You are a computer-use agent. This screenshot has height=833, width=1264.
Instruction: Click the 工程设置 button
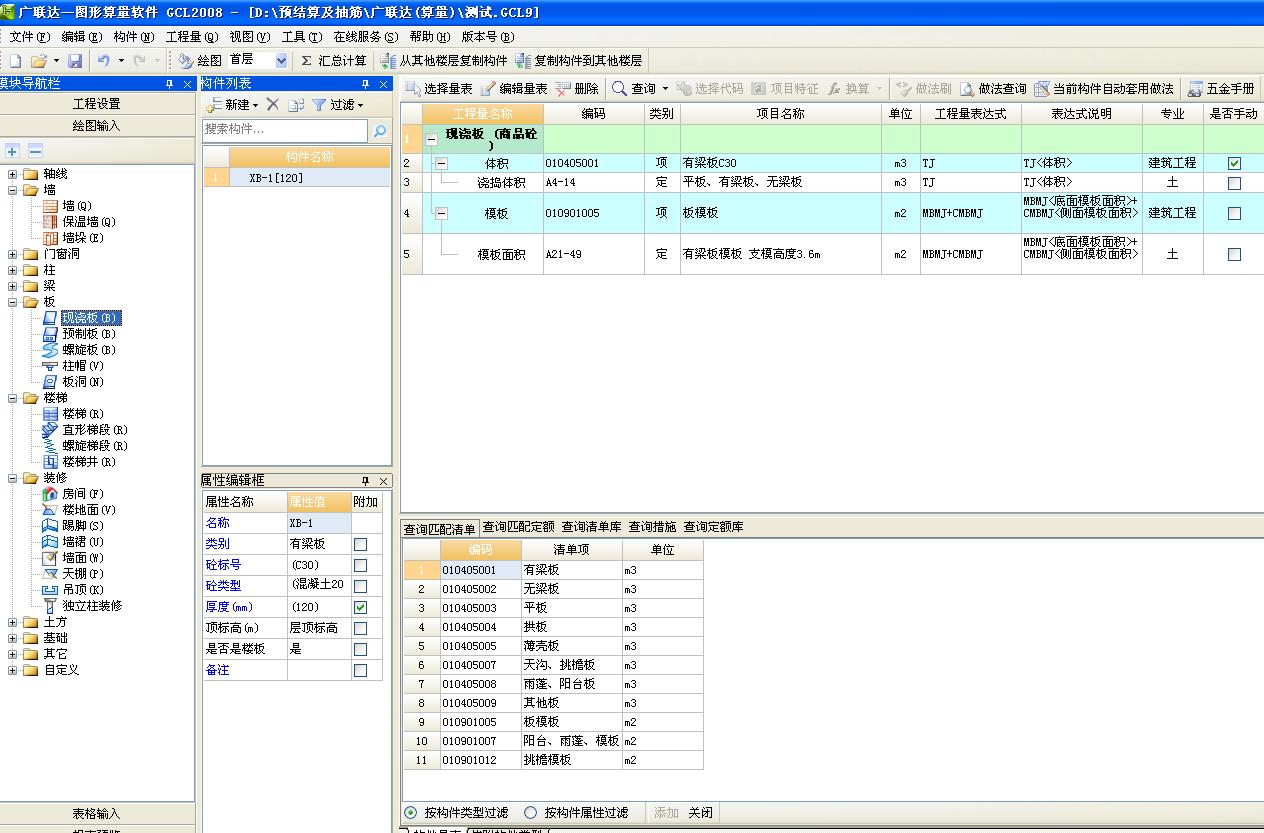click(97, 104)
